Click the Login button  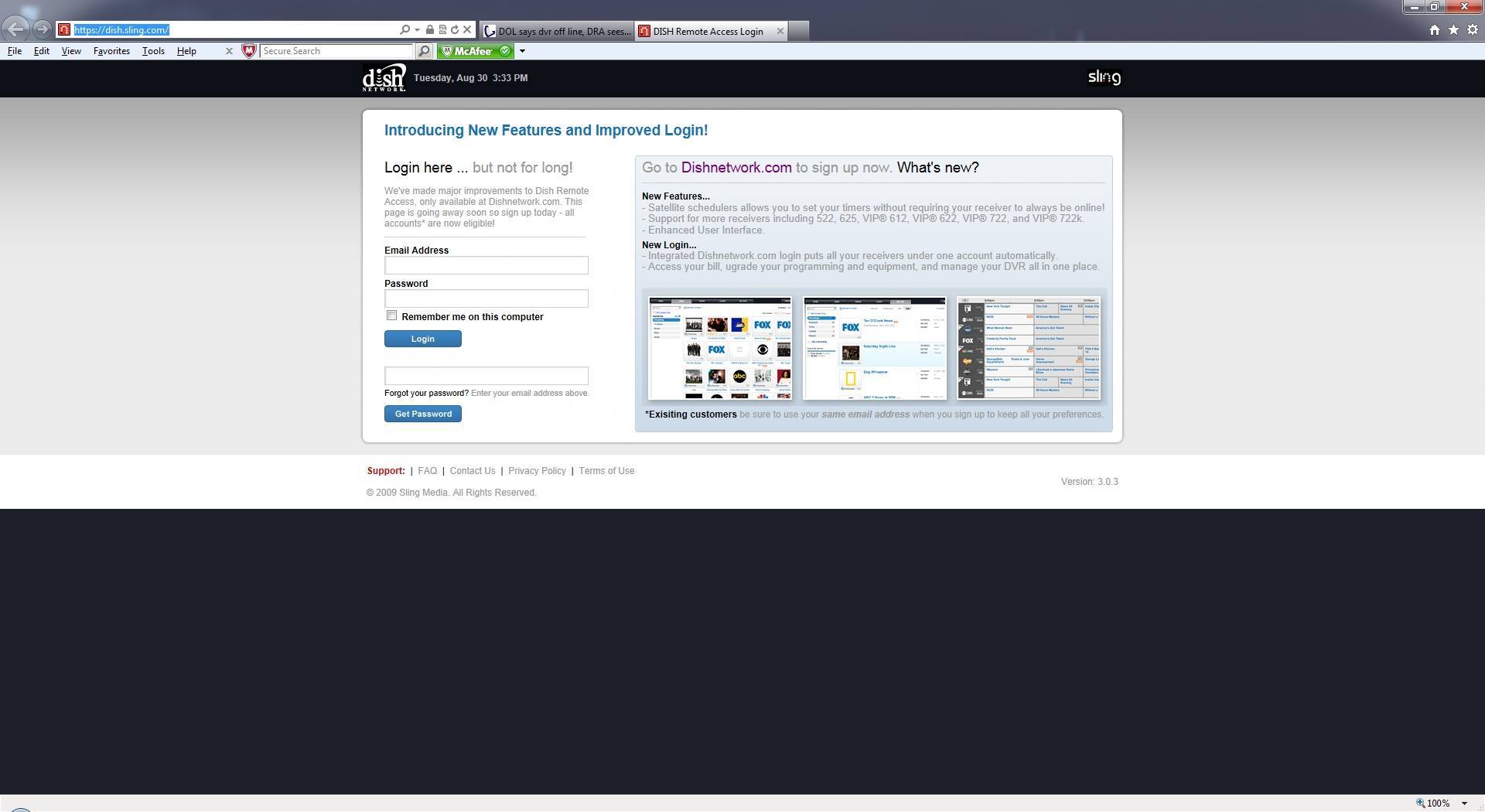(x=422, y=339)
